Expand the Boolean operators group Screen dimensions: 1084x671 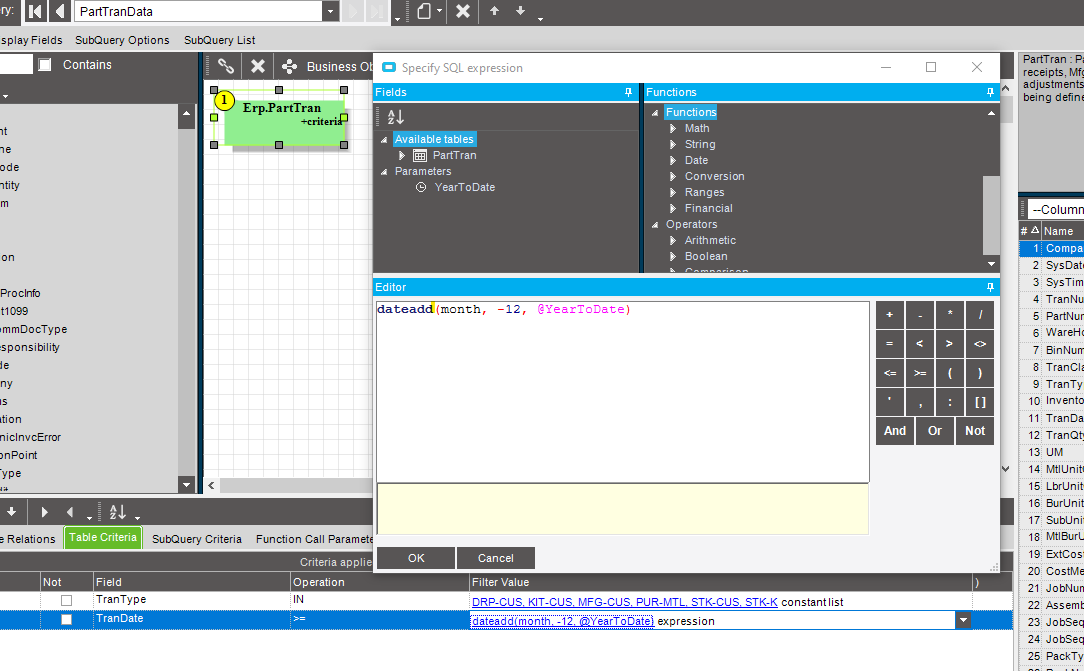click(673, 256)
